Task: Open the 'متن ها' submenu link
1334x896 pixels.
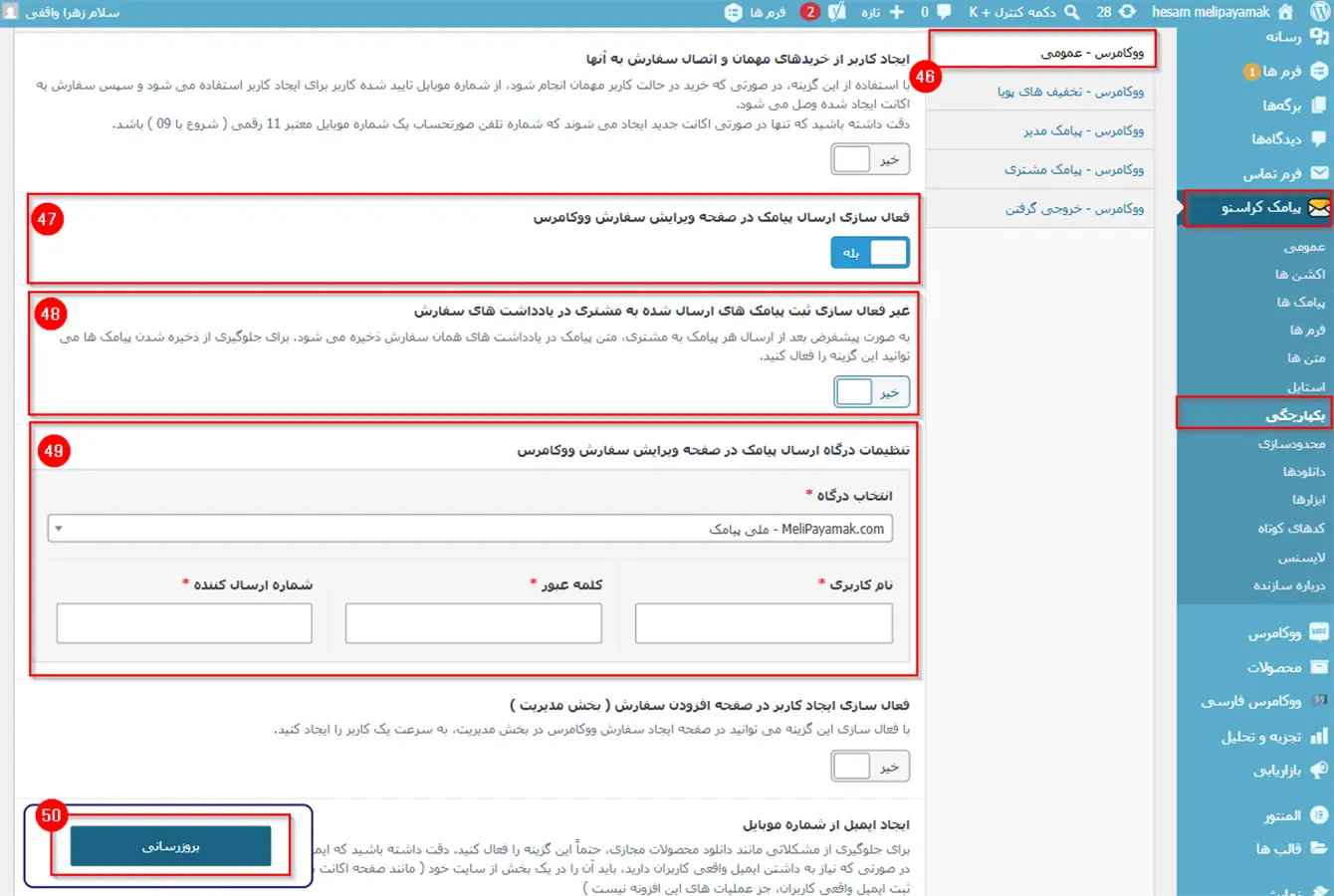Action: [x=1306, y=357]
